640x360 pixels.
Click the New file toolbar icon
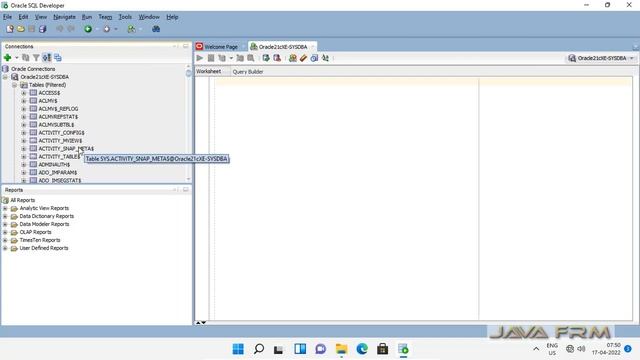[10, 29]
